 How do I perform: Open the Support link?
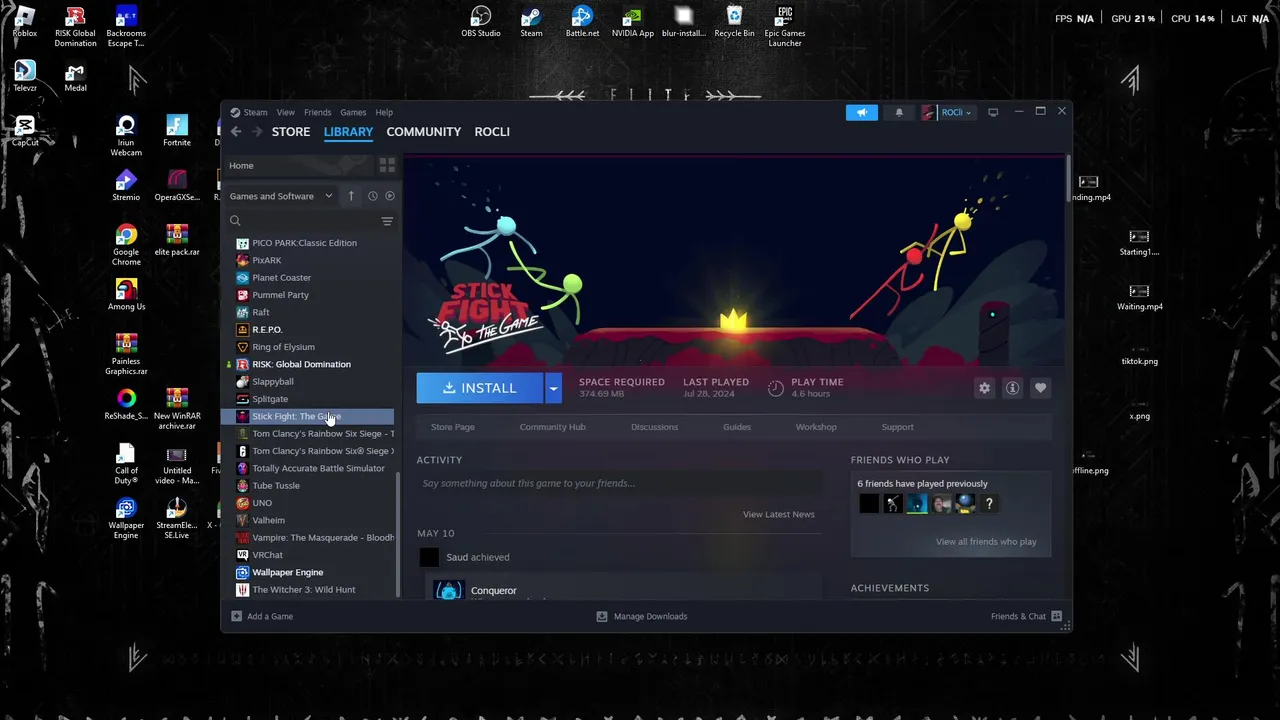tap(897, 427)
